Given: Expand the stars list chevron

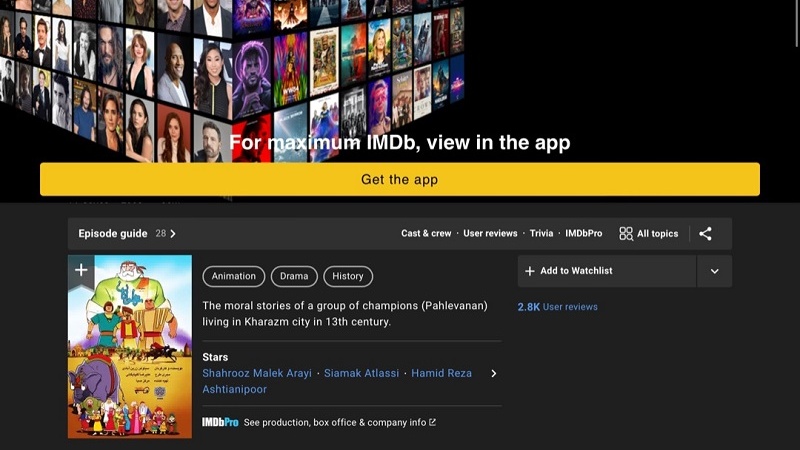Looking at the screenshot, I should click(x=493, y=373).
